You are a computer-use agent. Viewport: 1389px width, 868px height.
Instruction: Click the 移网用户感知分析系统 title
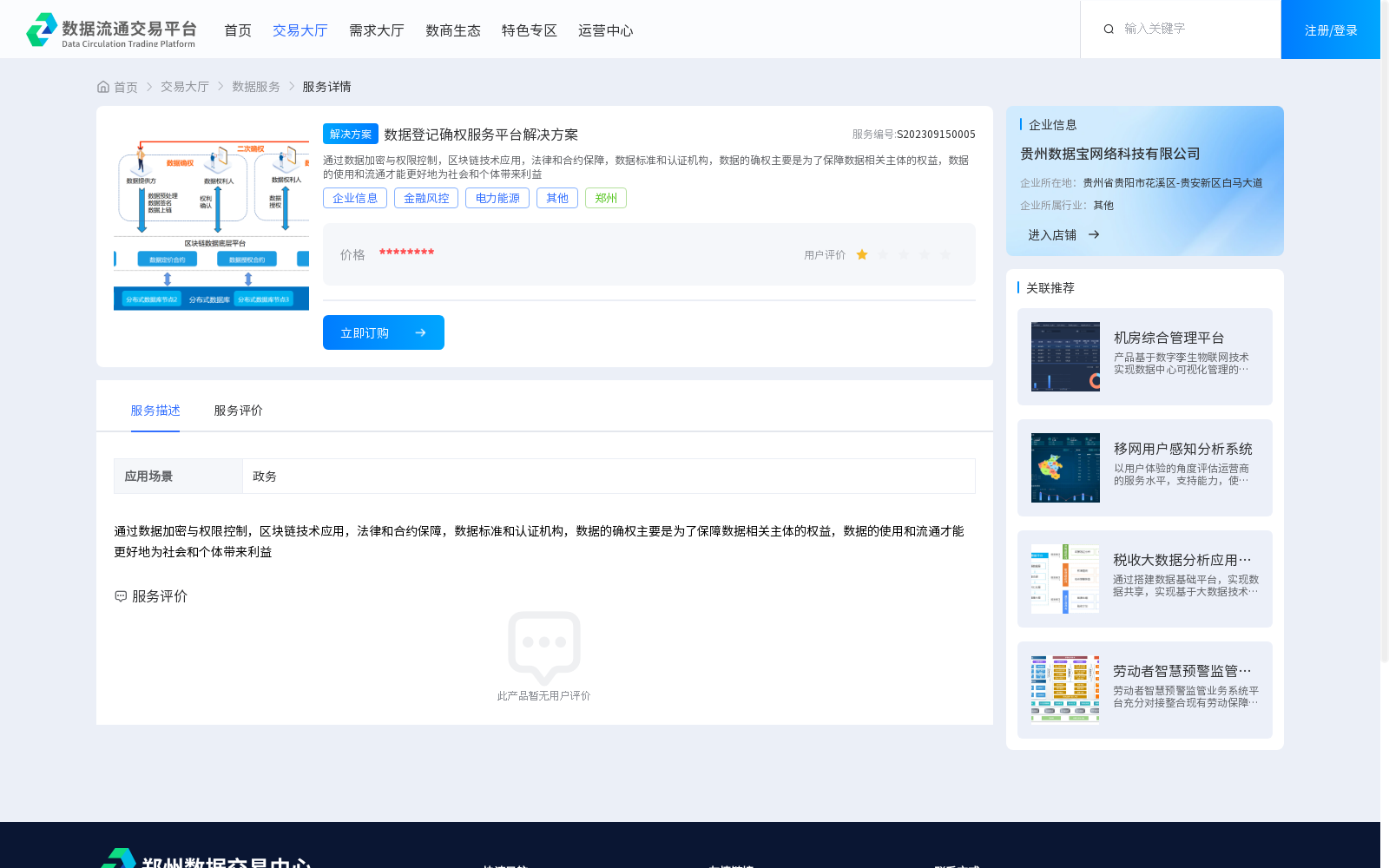[1182, 449]
